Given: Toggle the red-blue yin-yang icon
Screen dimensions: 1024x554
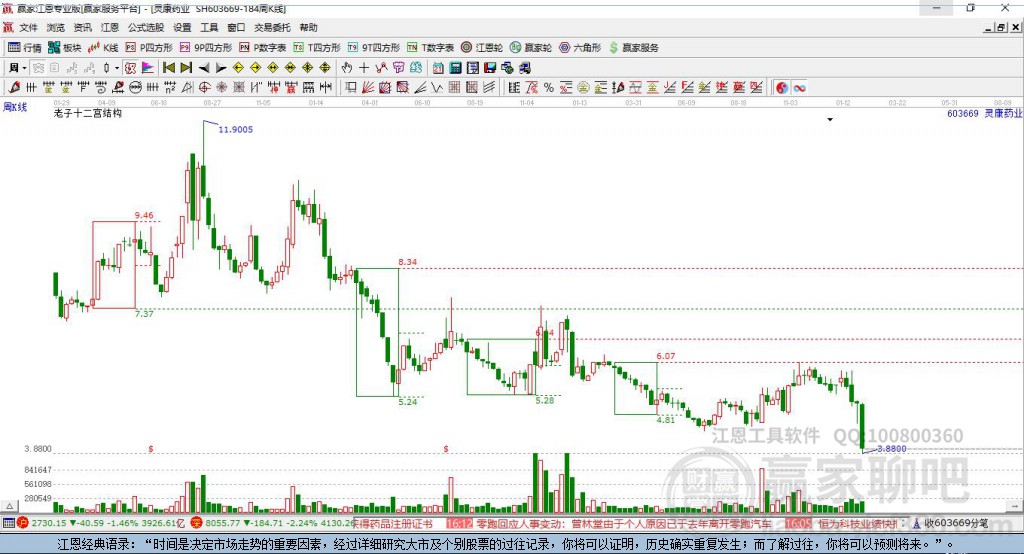Looking at the screenshot, I should point(782,88).
